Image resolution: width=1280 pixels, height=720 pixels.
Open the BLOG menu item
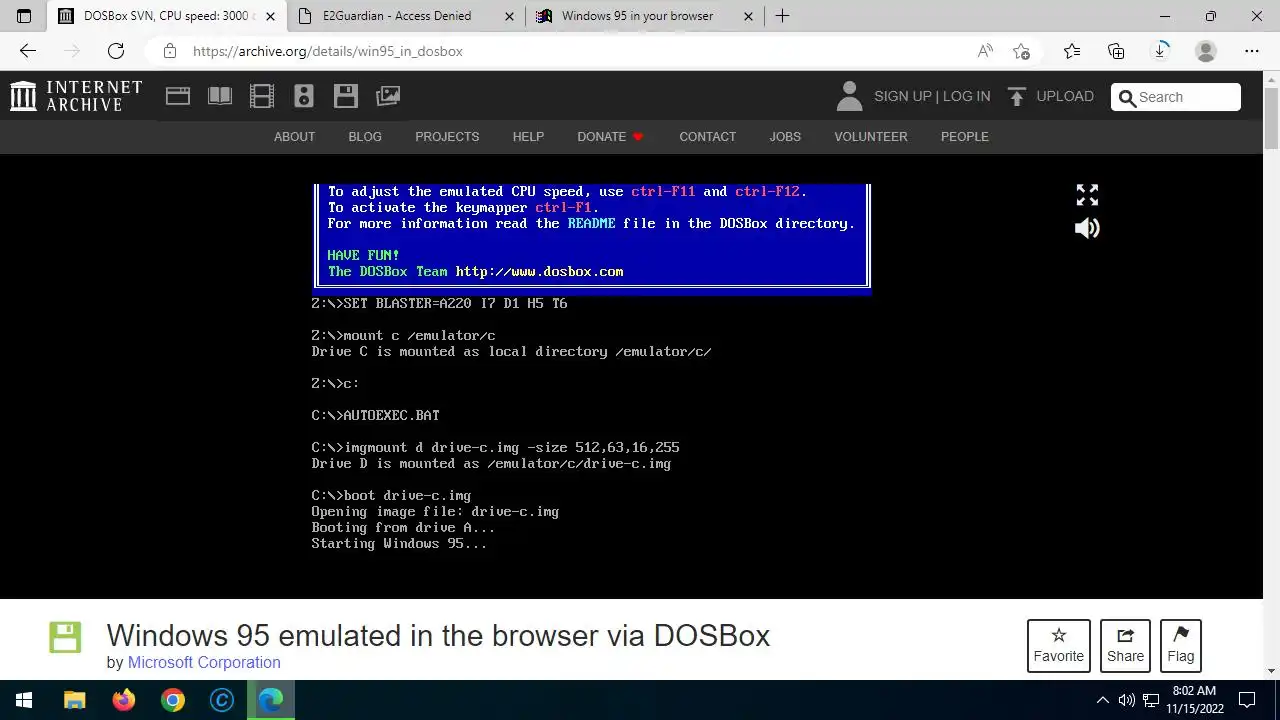coord(365,136)
